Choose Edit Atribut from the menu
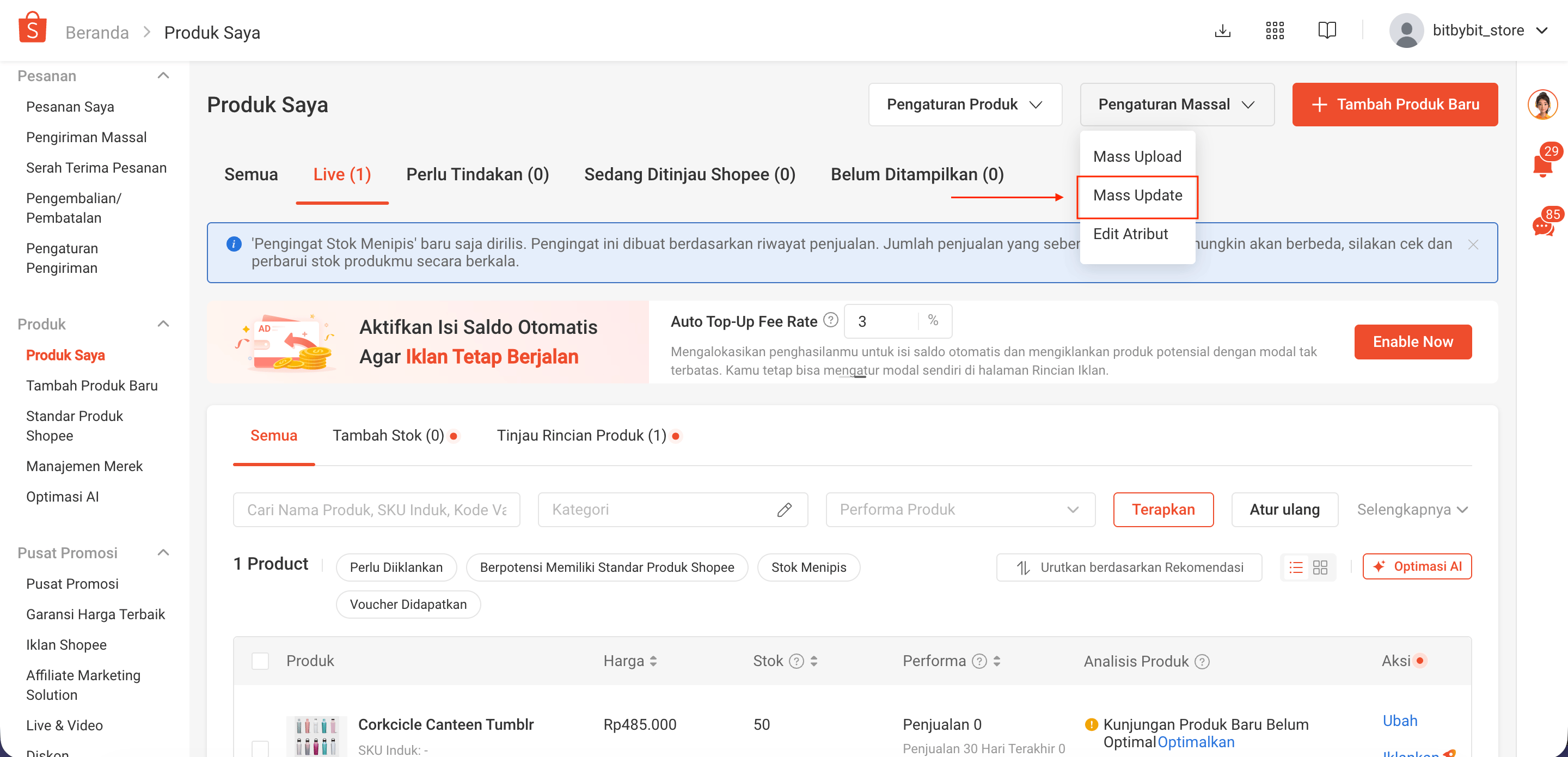This screenshot has height=757, width=1568. (1130, 234)
